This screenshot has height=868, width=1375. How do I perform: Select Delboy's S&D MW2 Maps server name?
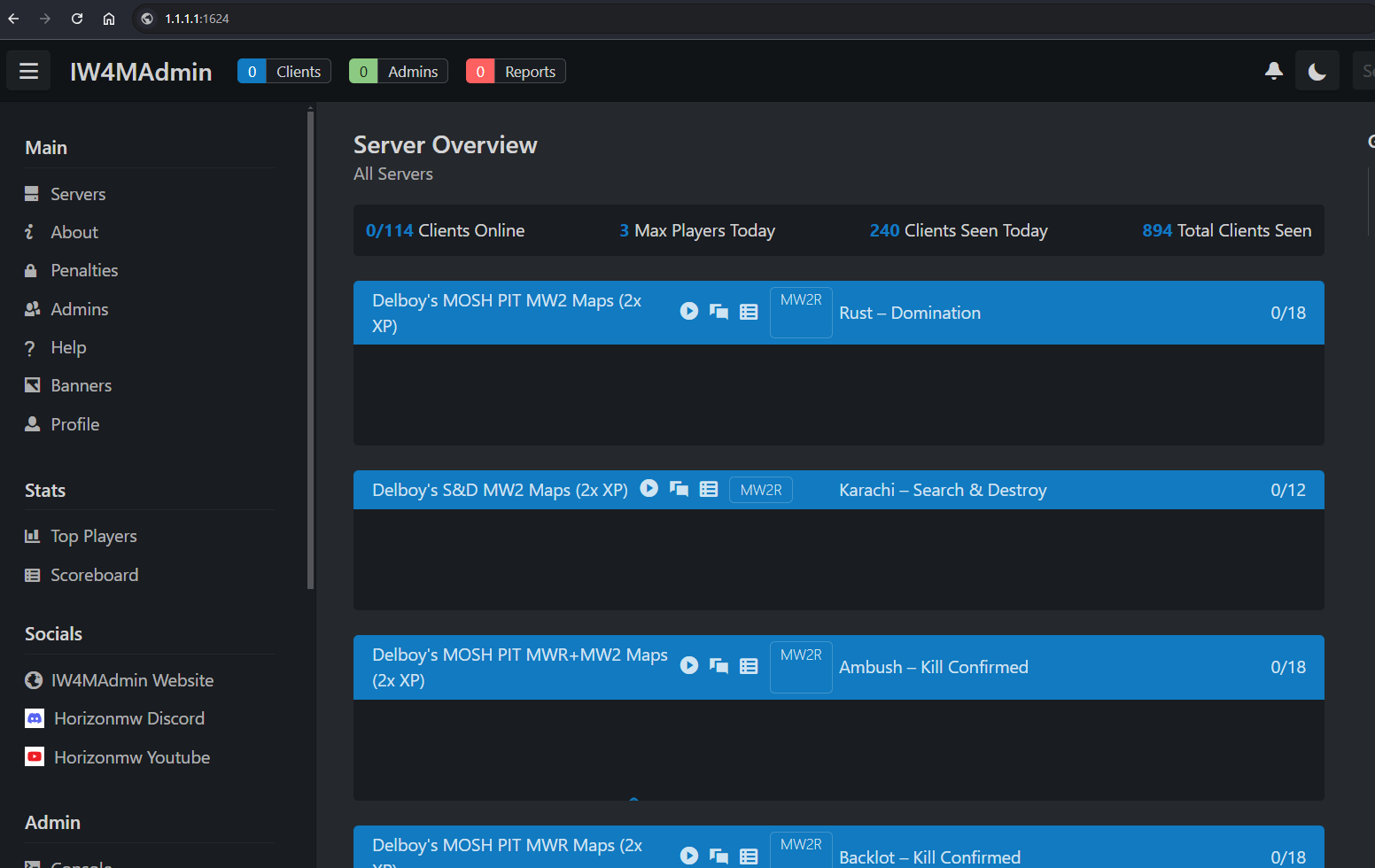point(500,490)
